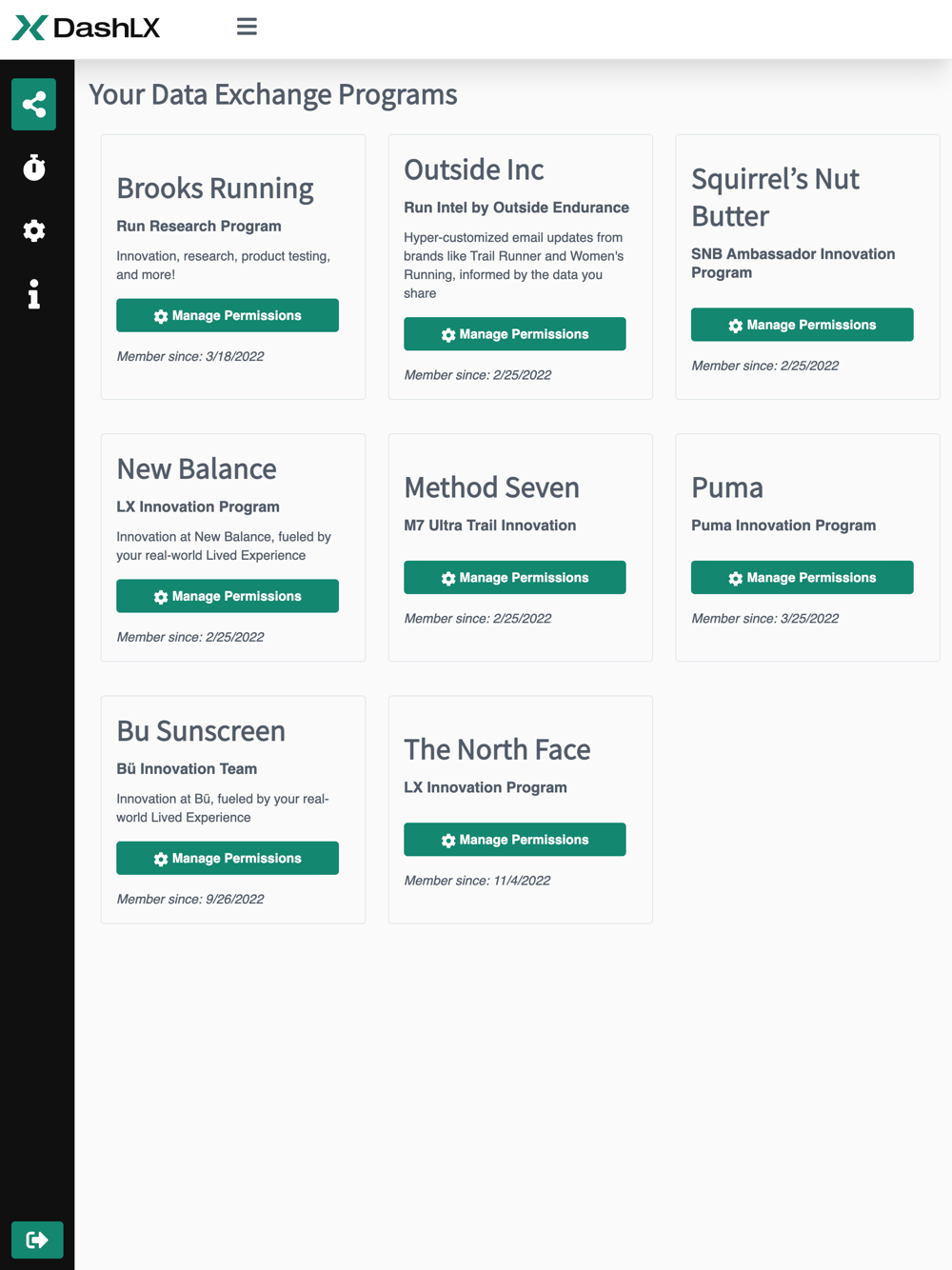The height and width of the screenshot is (1270, 952).
Task: Click 'Run Research Program' subtitle
Action: (199, 227)
